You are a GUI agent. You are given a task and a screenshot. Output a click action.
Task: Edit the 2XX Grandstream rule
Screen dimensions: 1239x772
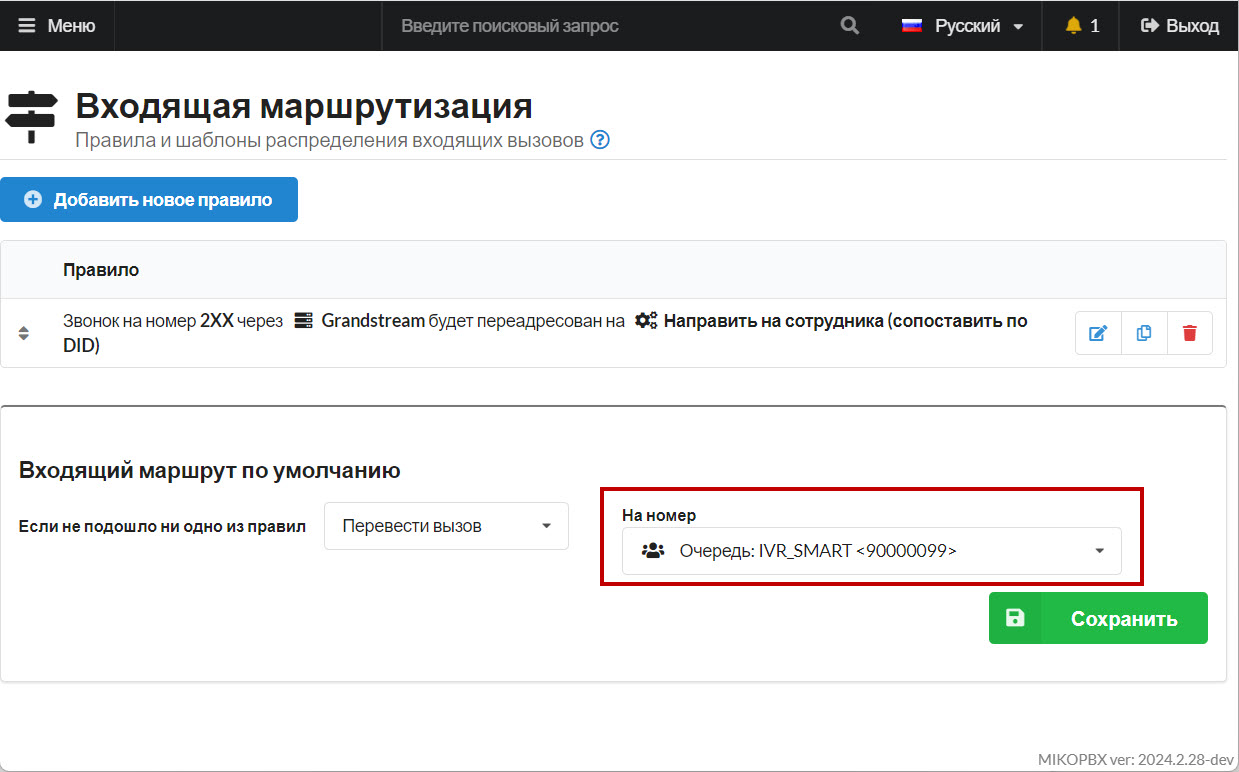click(x=1098, y=333)
